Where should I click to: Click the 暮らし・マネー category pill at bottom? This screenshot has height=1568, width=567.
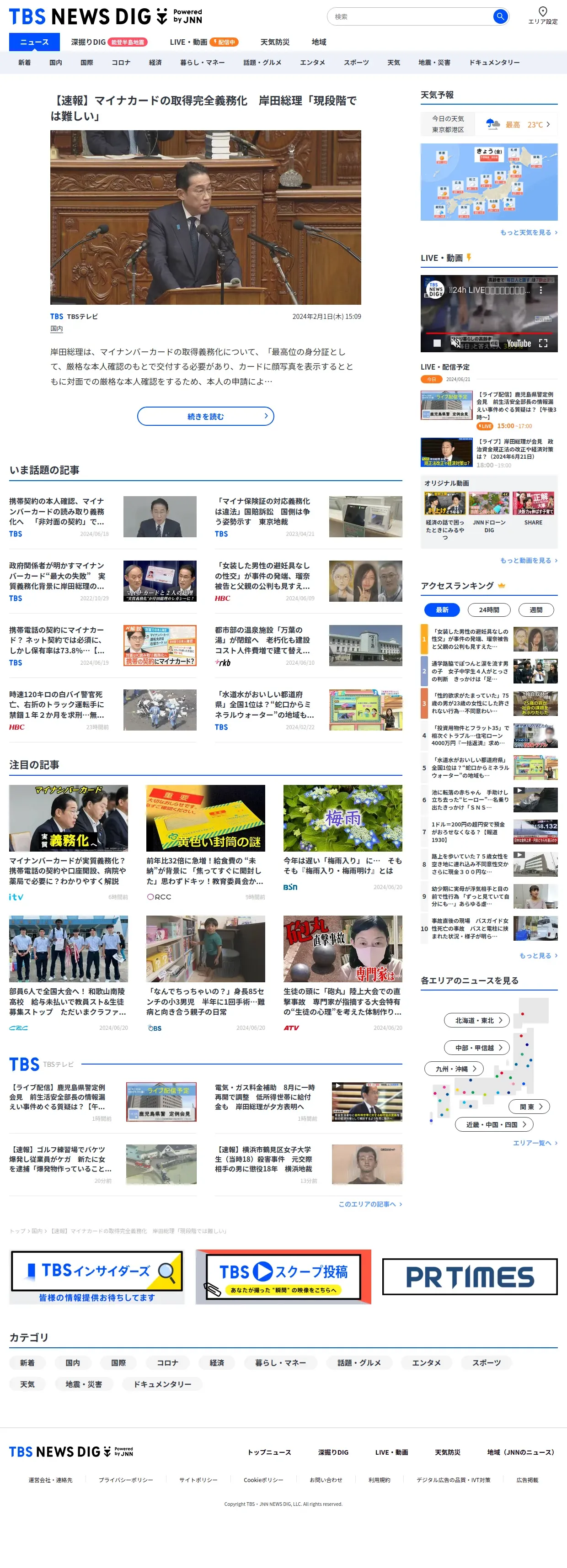(x=280, y=1363)
